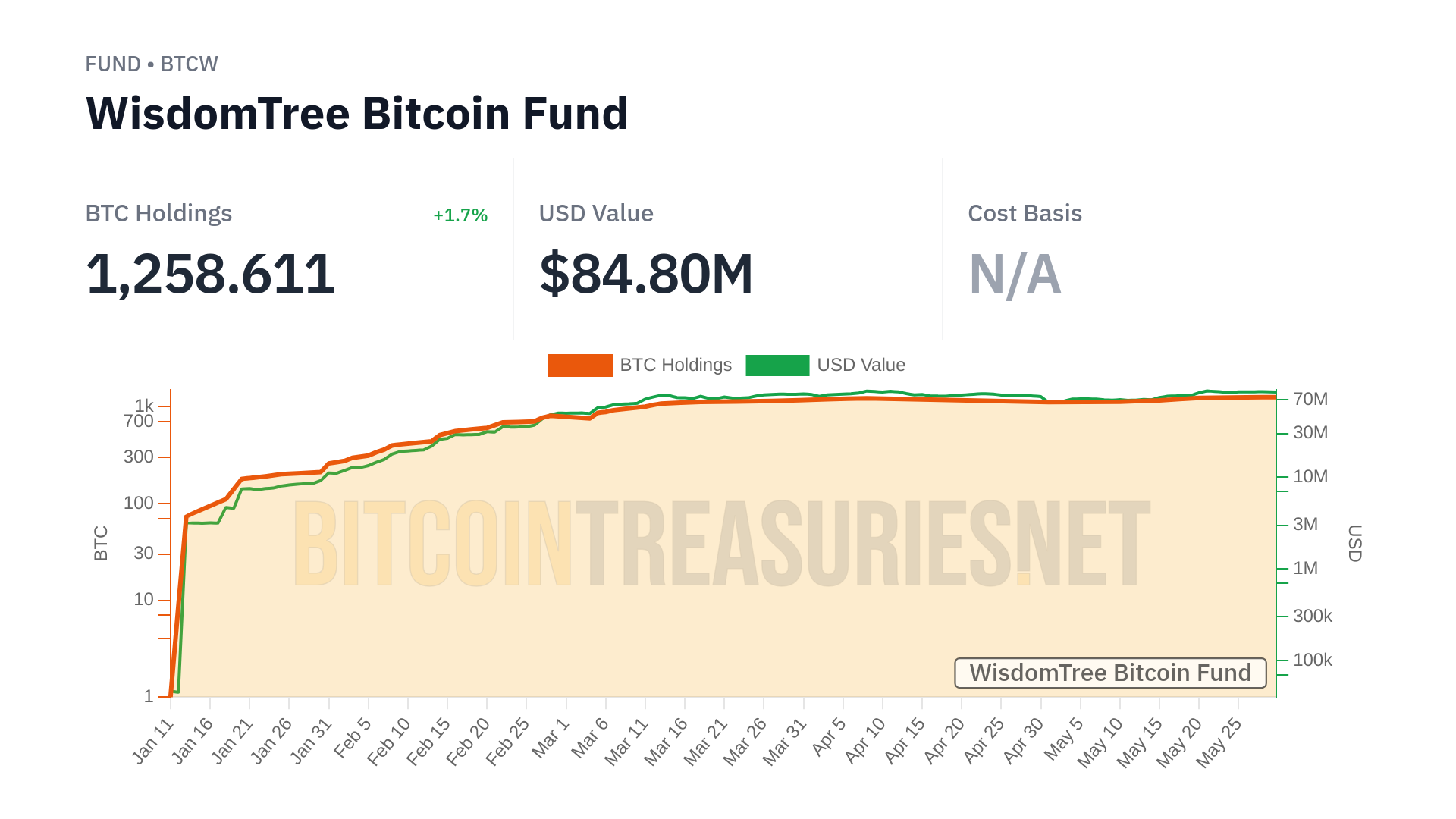The image size is (1456, 819).
Task: Click the Apr 15 x-axis date label
Action: point(905,739)
